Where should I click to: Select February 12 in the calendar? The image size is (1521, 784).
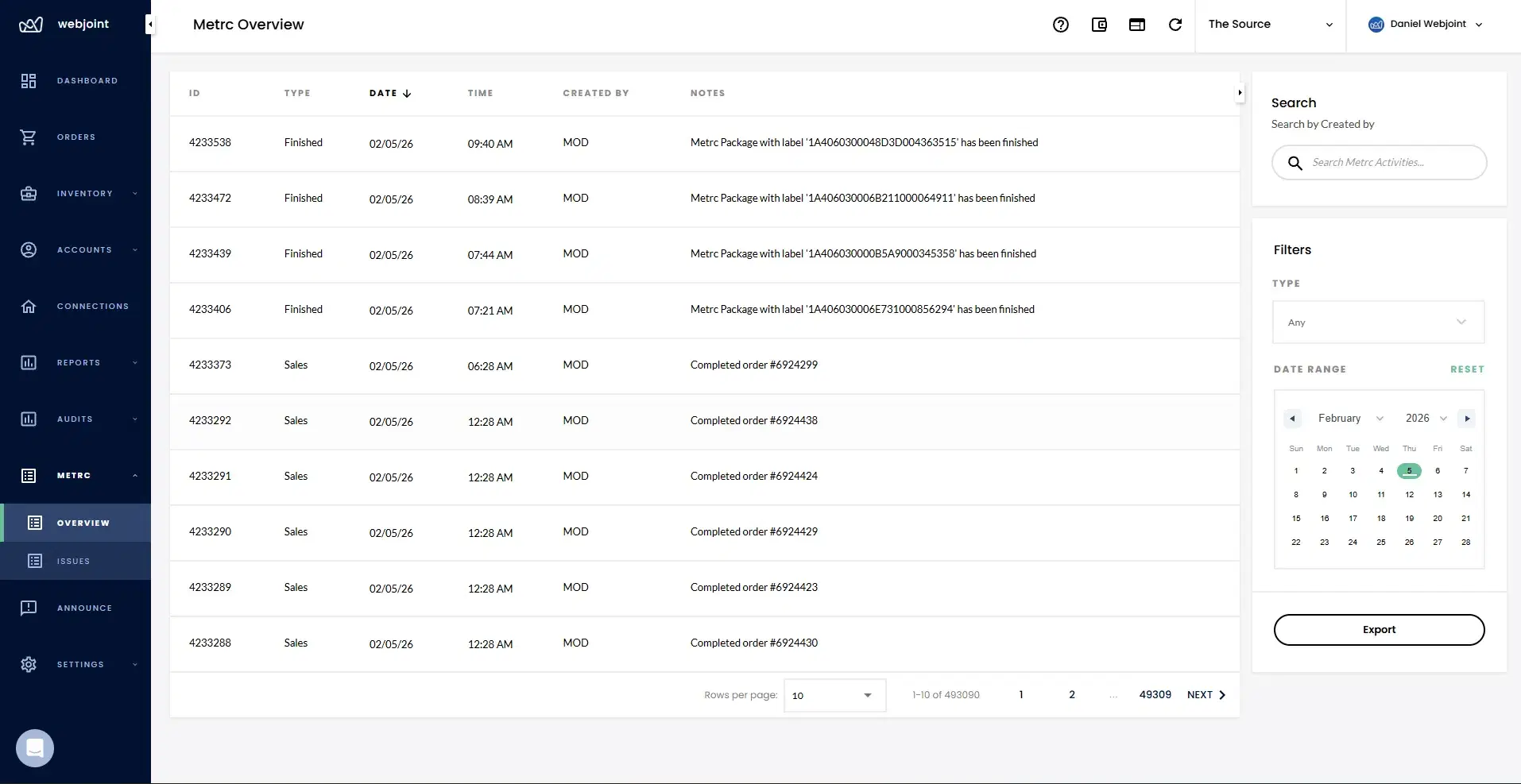click(1409, 494)
